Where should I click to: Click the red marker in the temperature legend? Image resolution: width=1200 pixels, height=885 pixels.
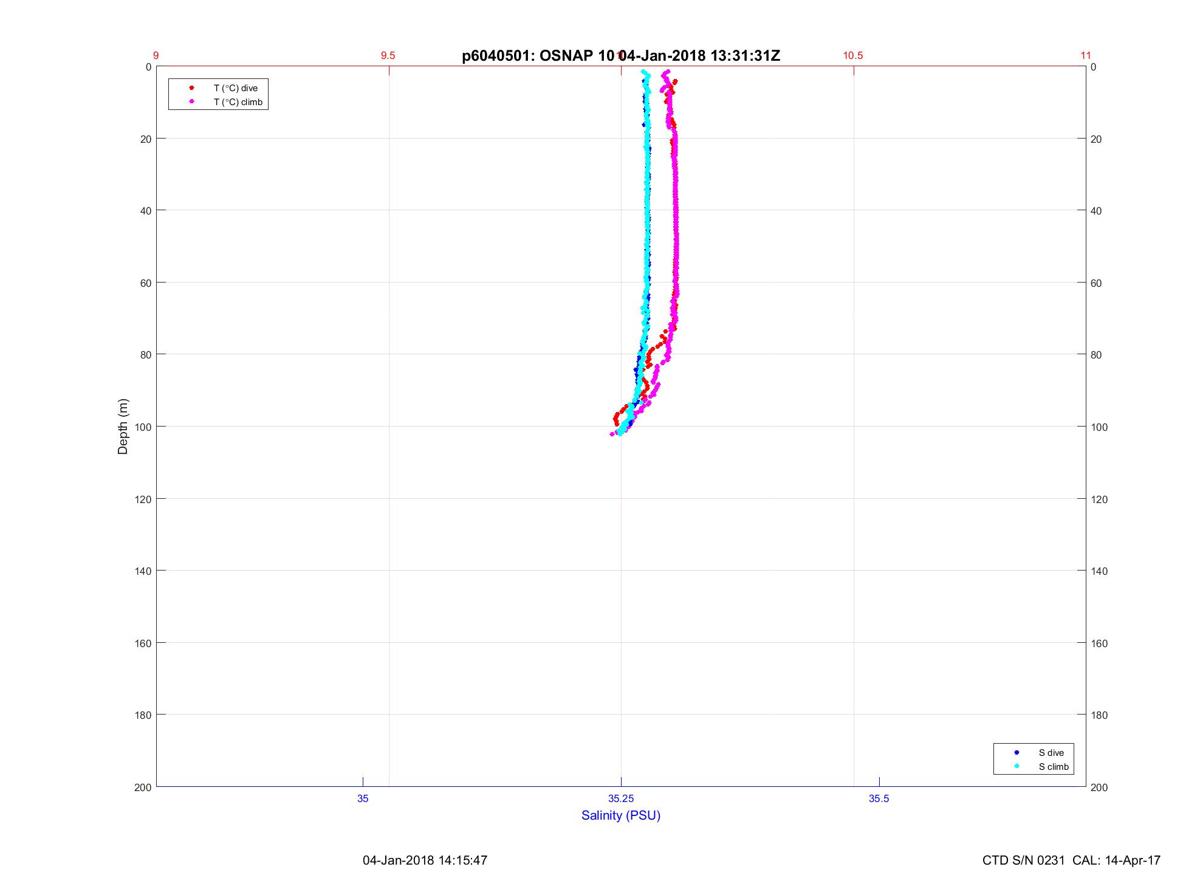(191, 88)
